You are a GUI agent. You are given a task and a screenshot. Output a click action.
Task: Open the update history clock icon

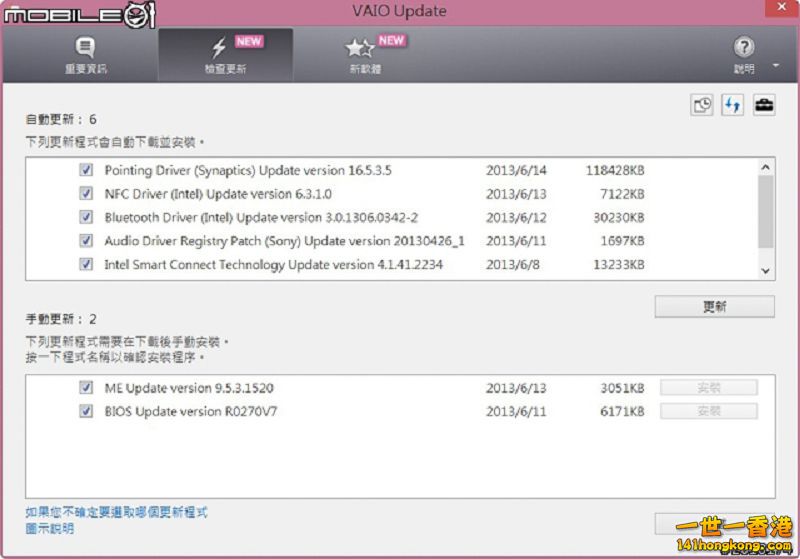click(702, 106)
